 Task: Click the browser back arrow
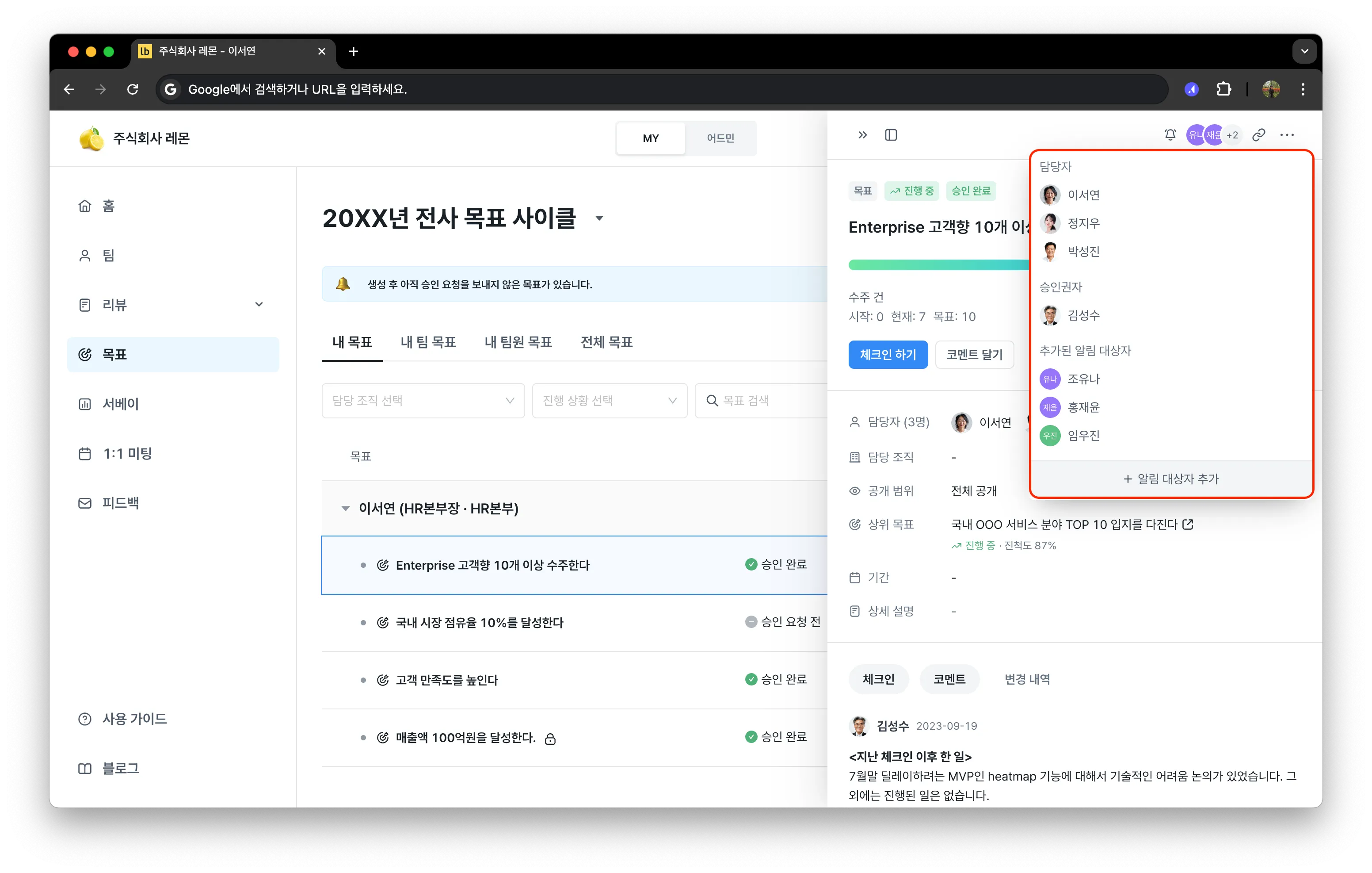coord(69,89)
